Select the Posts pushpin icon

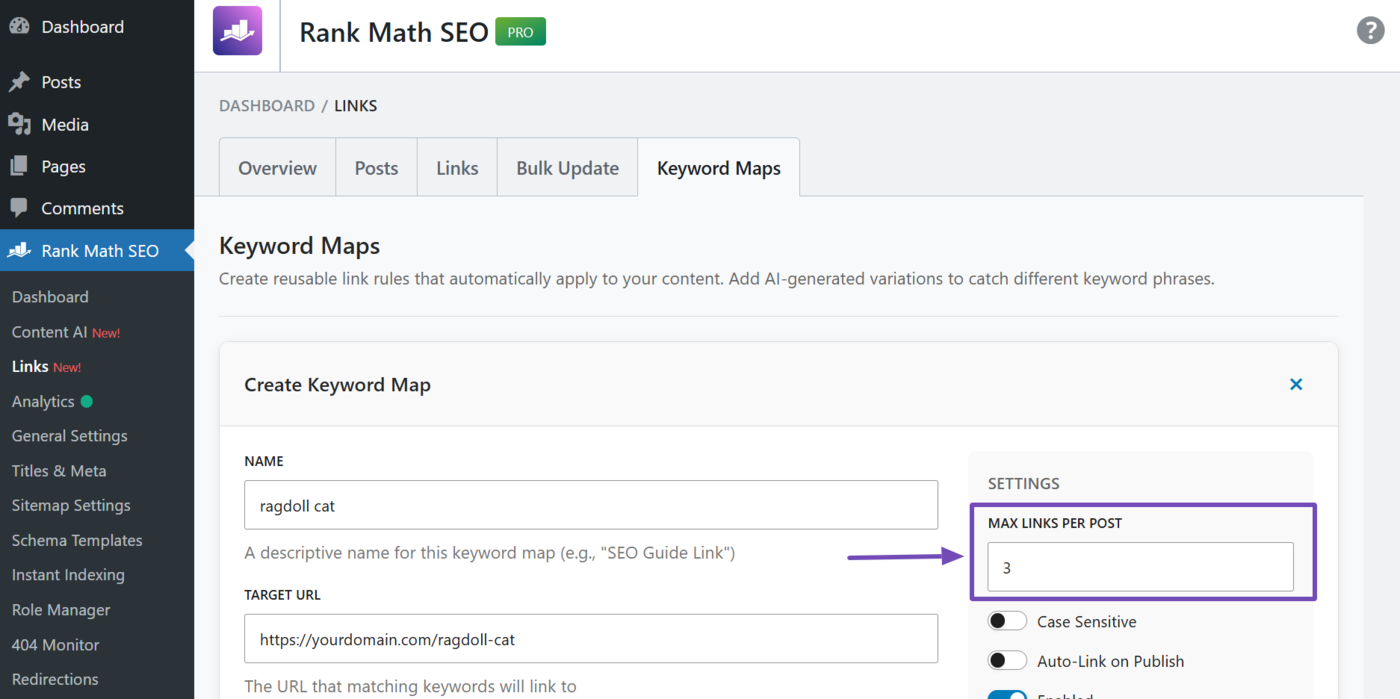point(19,81)
